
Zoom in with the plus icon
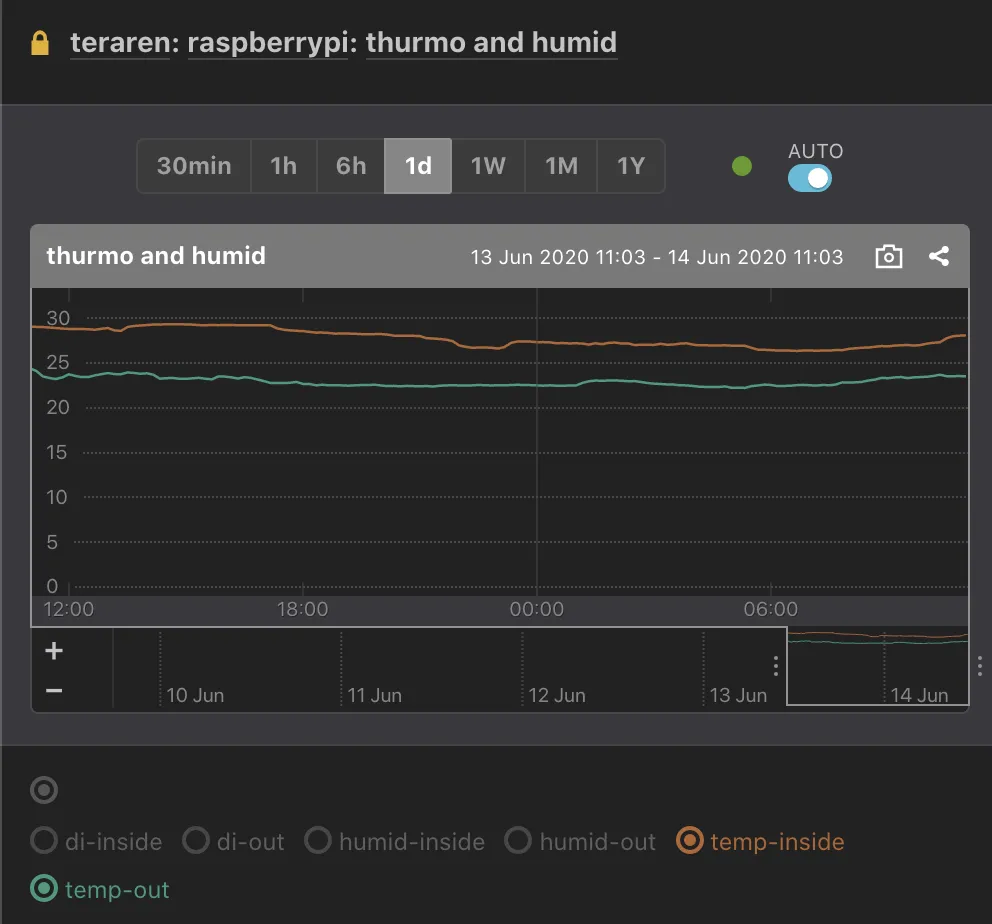[54, 652]
